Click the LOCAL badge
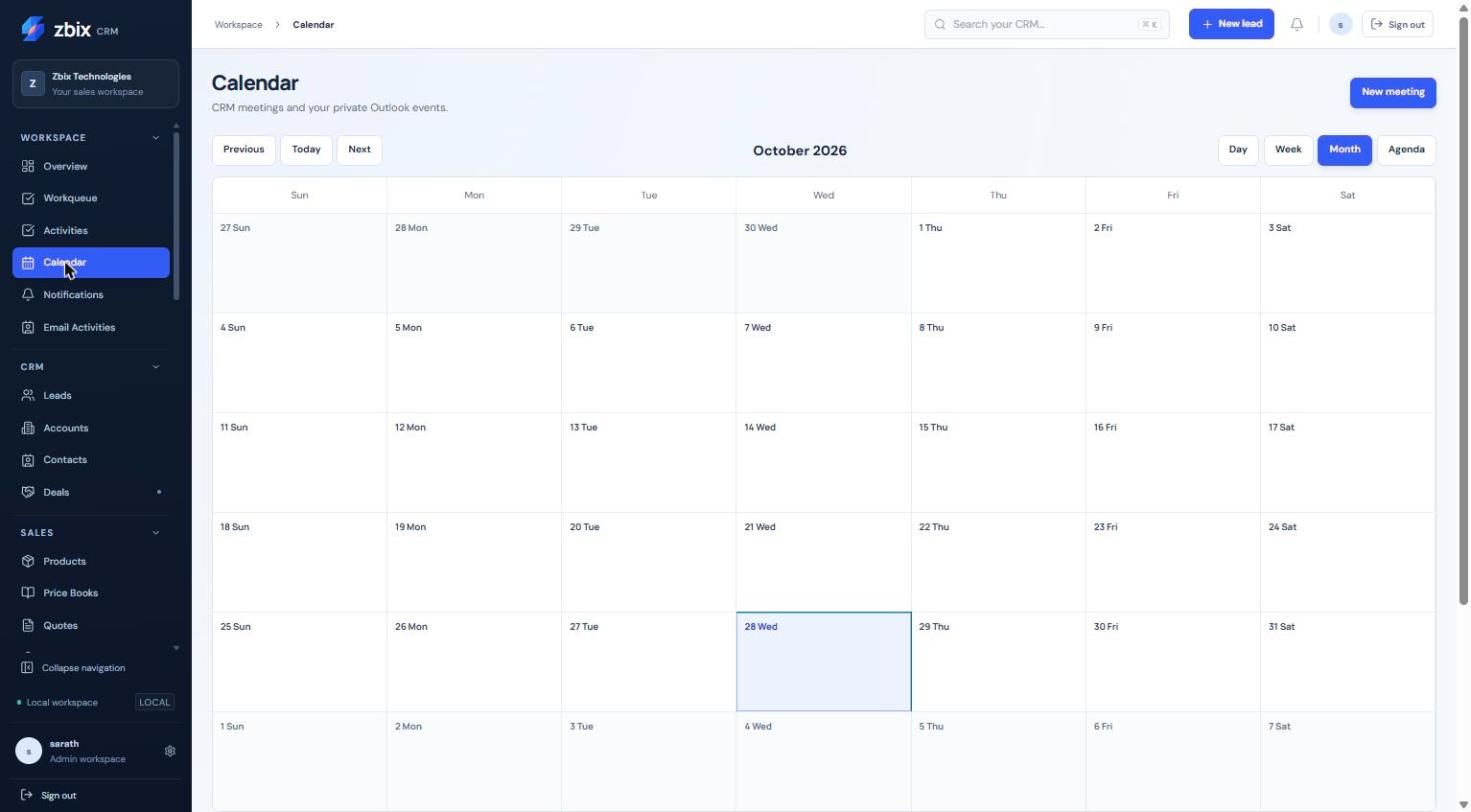1471x812 pixels. [155, 702]
